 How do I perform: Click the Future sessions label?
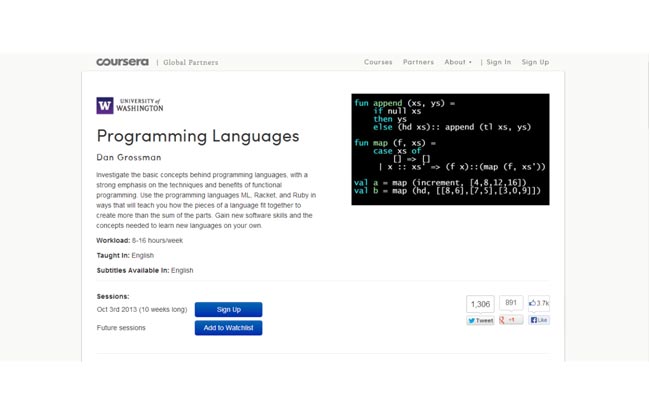pyautogui.click(x=121, y=328)
